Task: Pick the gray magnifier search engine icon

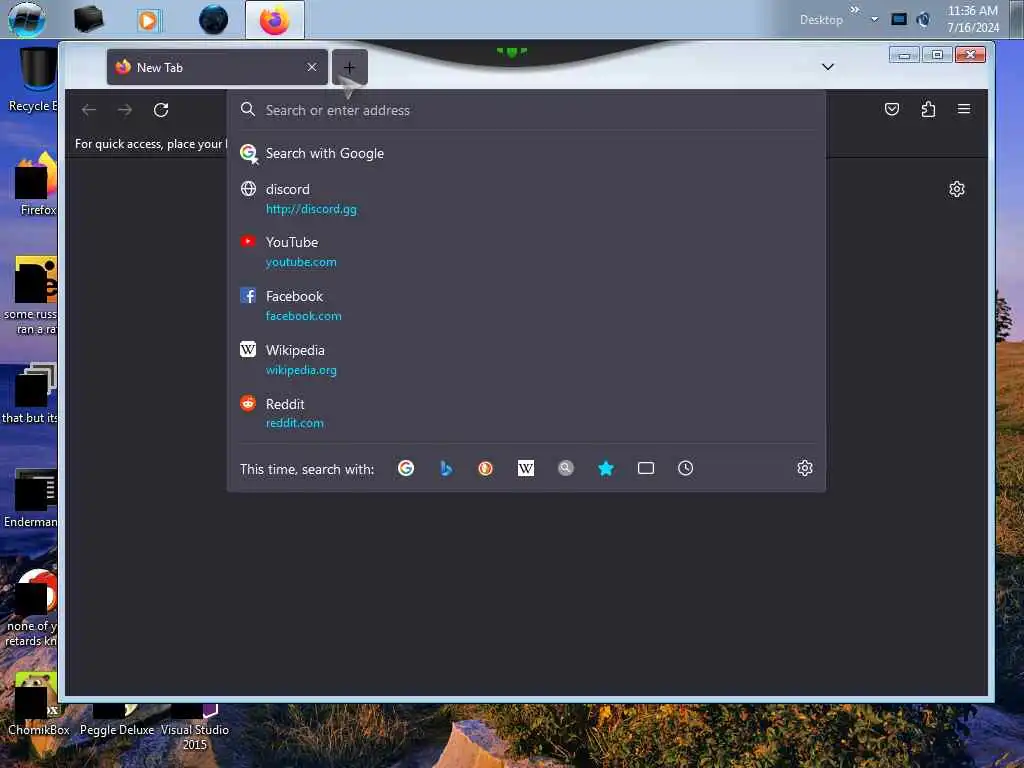Action: tap(566, 468)
